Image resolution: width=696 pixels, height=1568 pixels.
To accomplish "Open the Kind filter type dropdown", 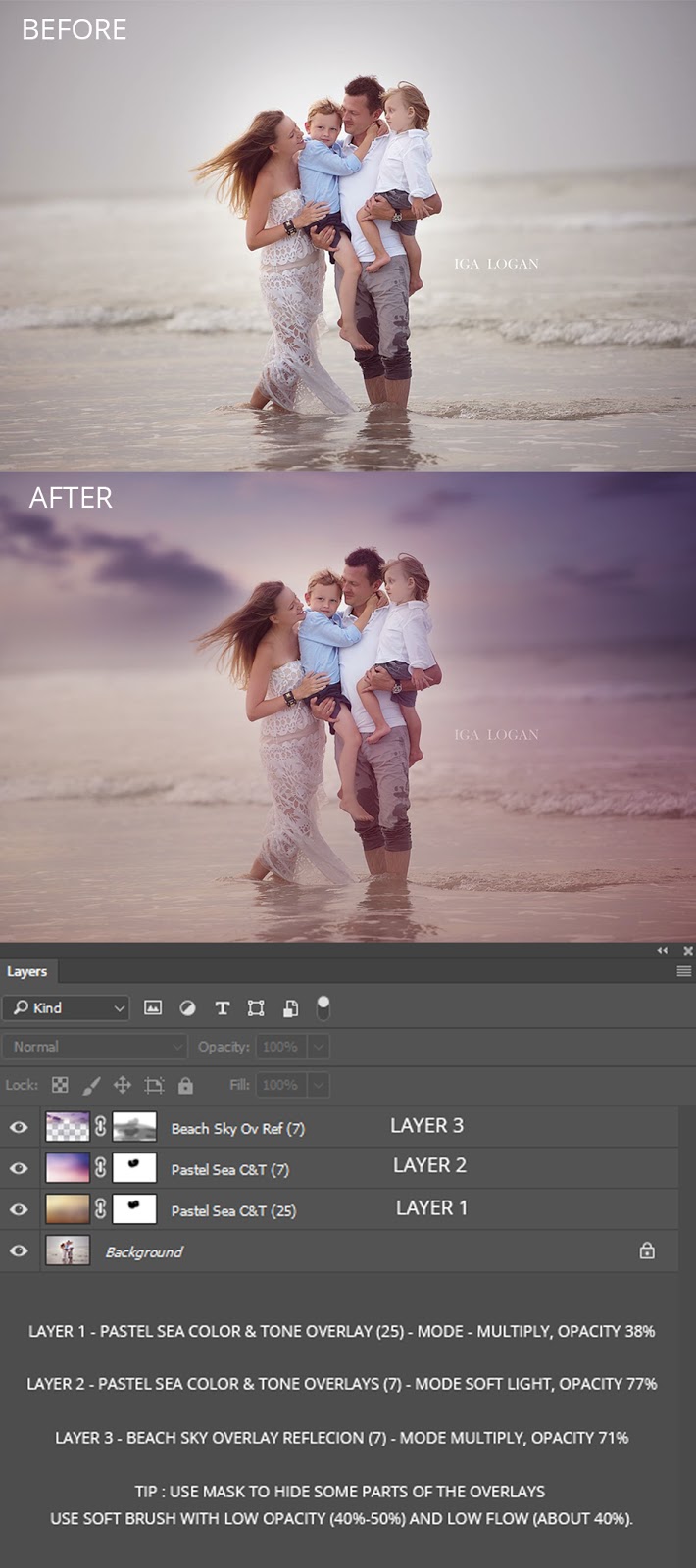I will click(66, 1007).
